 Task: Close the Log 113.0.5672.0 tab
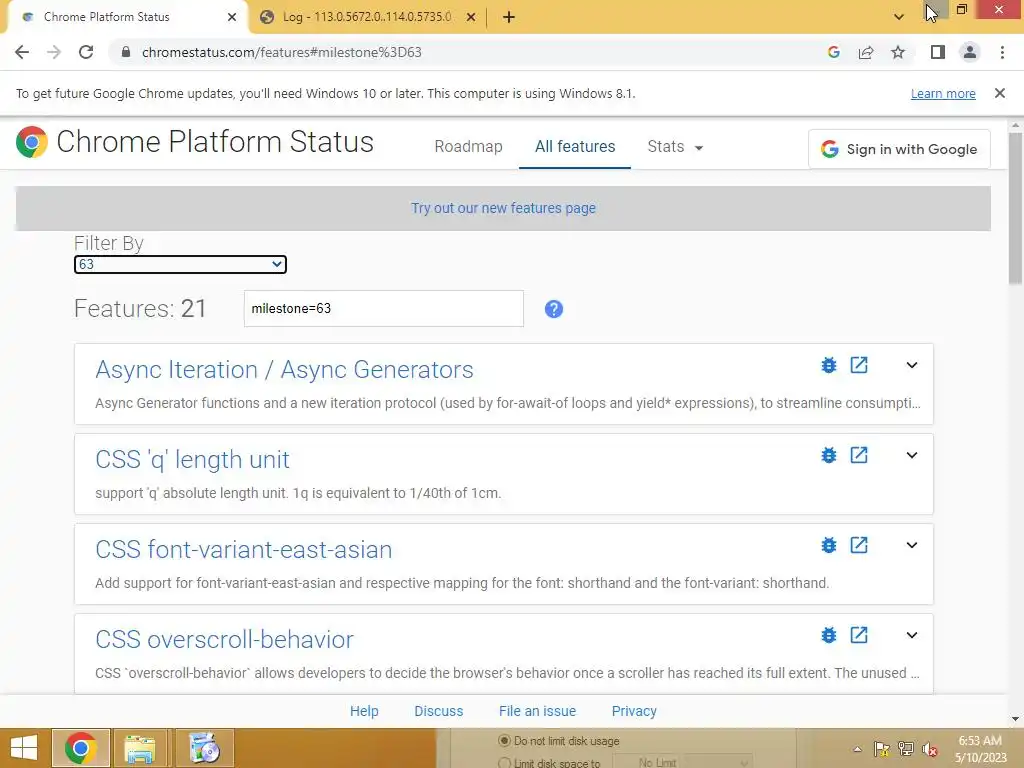471,17
